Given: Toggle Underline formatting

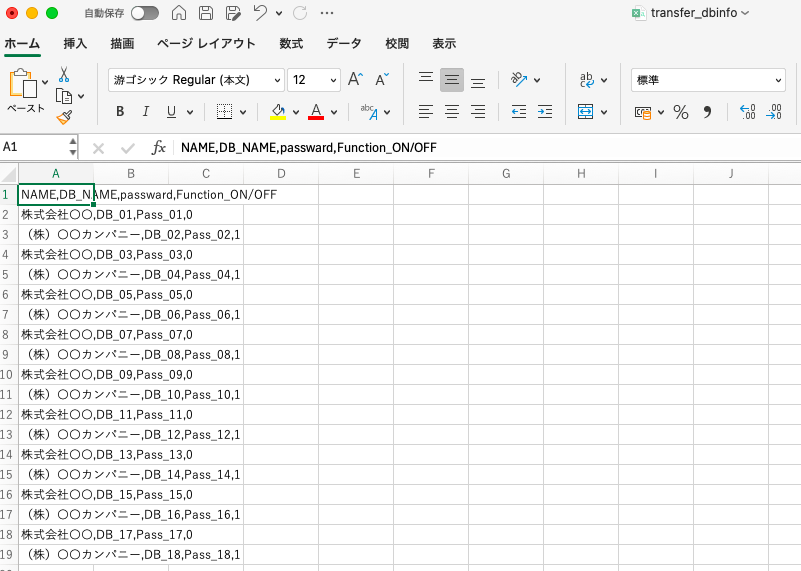Looking at the screenshot, I should pos(171,111).
